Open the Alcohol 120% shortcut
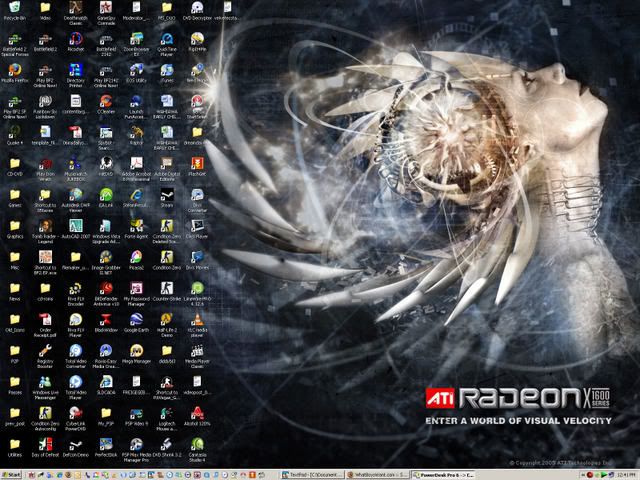640x480 pixels. coord(197,417)
